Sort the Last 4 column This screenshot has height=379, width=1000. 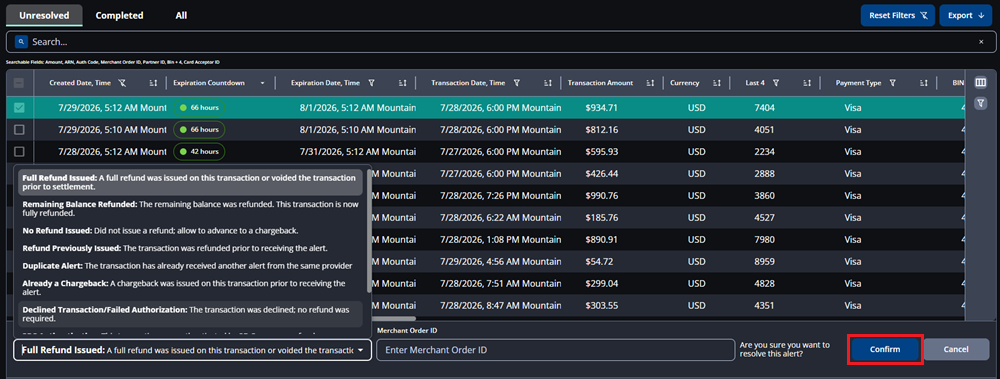[x=807, y=83]
